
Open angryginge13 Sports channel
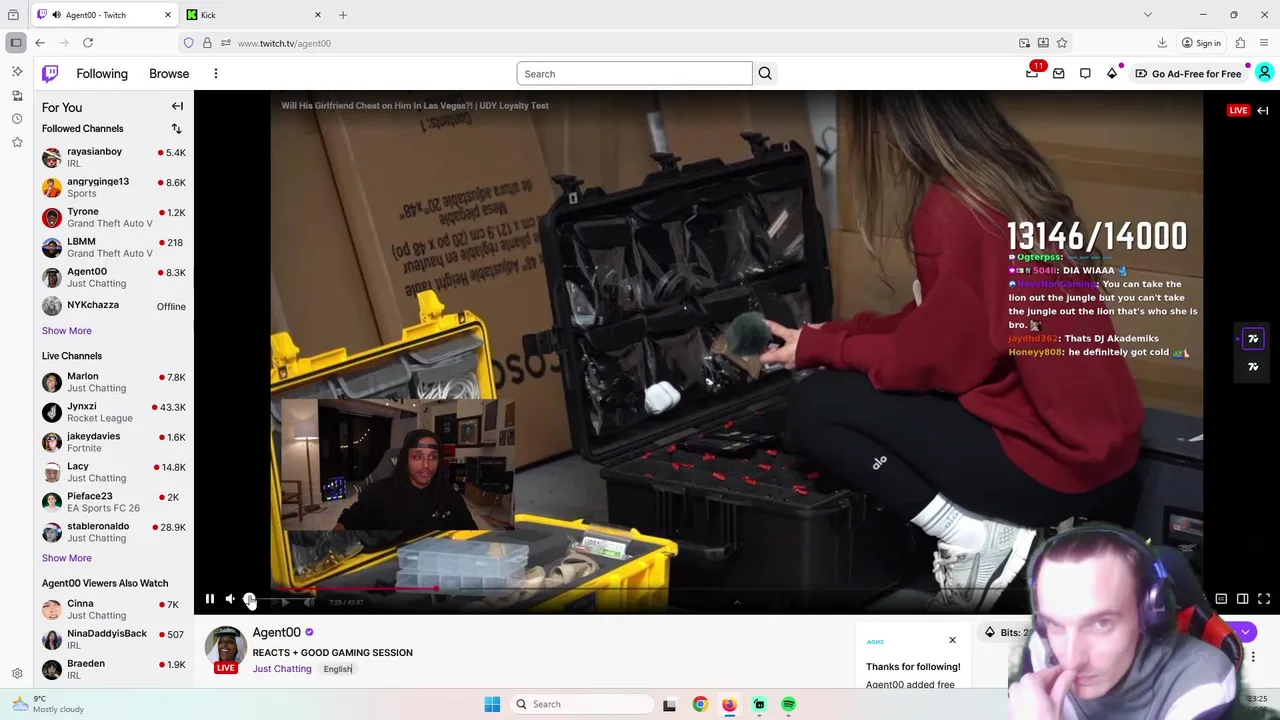(x=114, y=187)
